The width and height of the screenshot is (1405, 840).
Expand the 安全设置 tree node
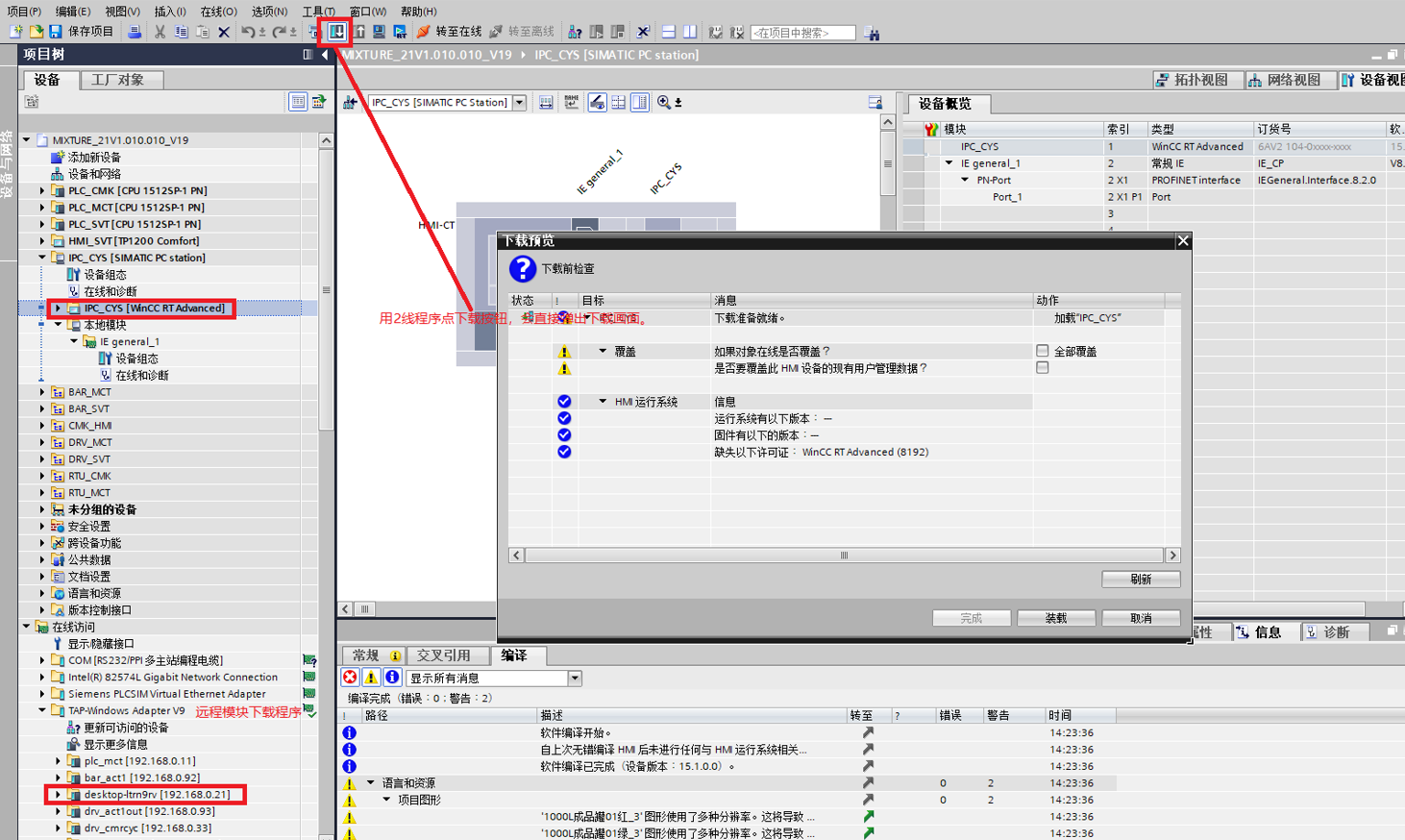(42, 526)
